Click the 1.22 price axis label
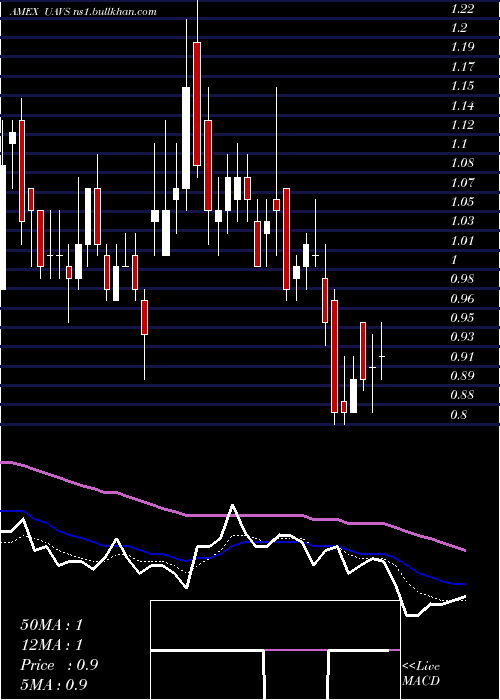 [463, 8]
